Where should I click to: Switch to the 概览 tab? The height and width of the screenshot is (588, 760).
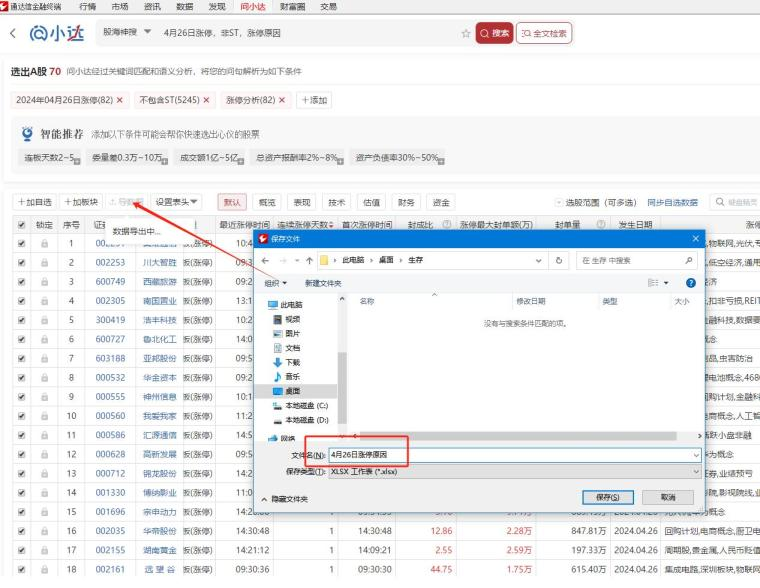tap(267, 203)
